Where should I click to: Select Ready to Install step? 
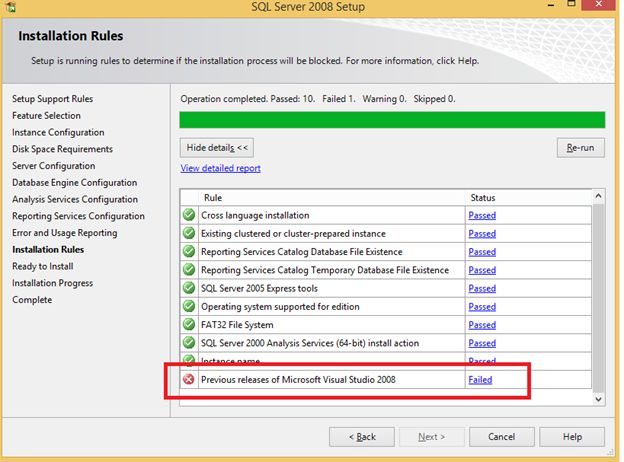click(x=43, y=266)
